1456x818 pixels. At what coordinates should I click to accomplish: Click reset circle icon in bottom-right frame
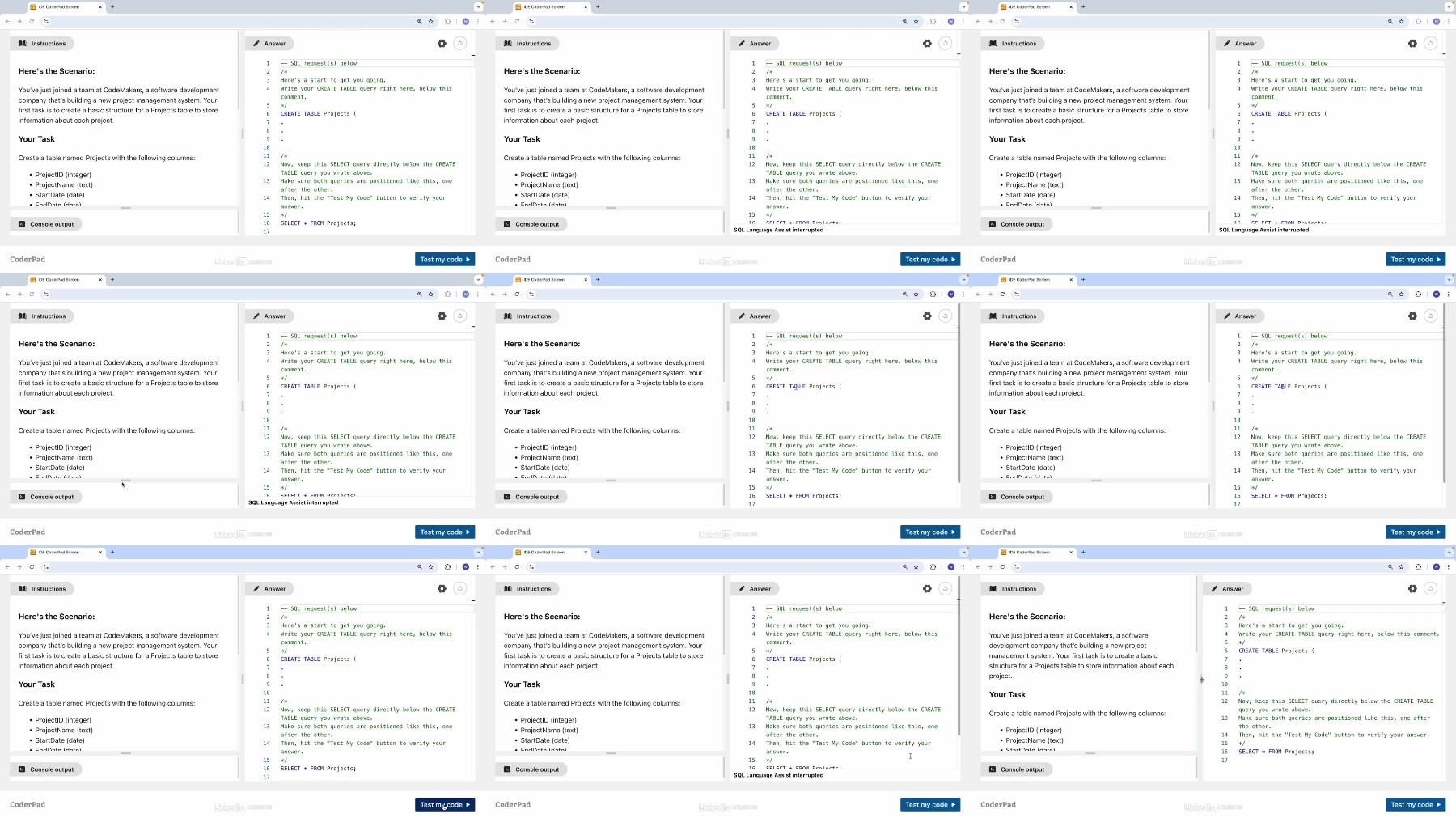point(1430,589)
